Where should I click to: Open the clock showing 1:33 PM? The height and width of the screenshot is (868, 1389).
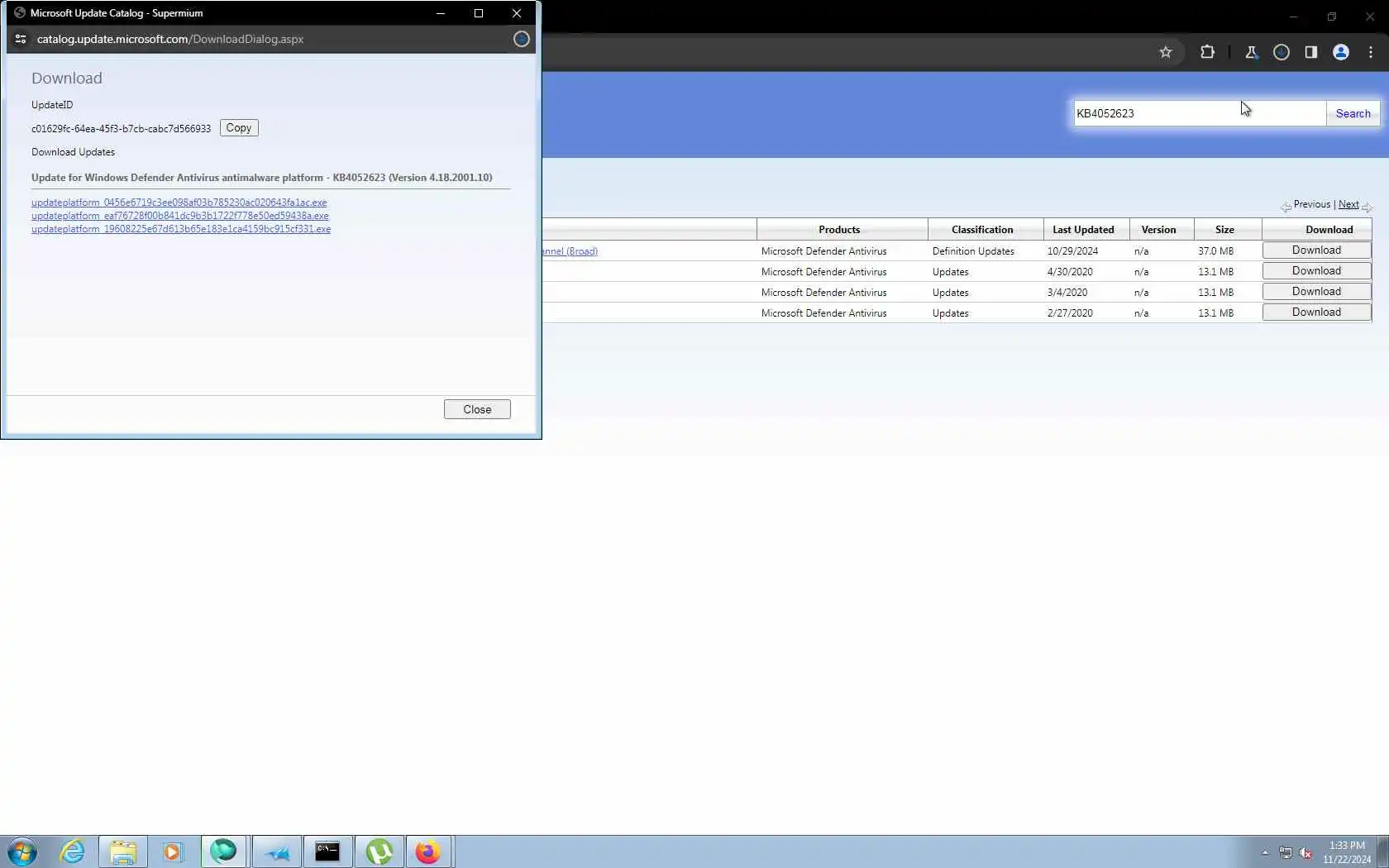[1347, 852]
